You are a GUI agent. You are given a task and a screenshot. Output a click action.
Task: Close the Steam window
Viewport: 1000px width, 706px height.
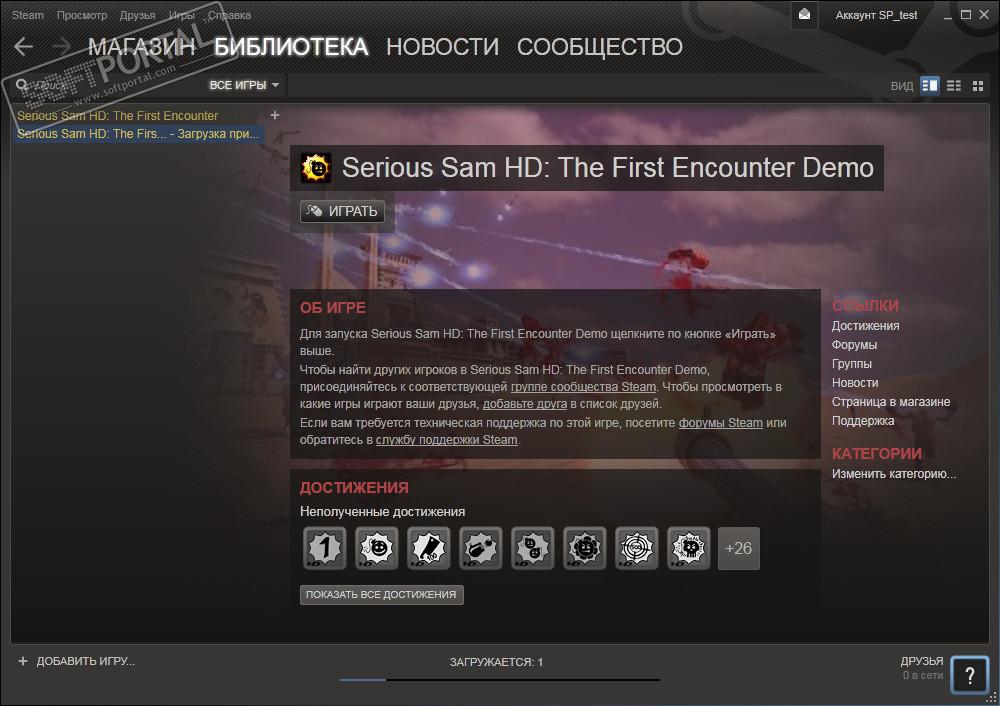984,15
